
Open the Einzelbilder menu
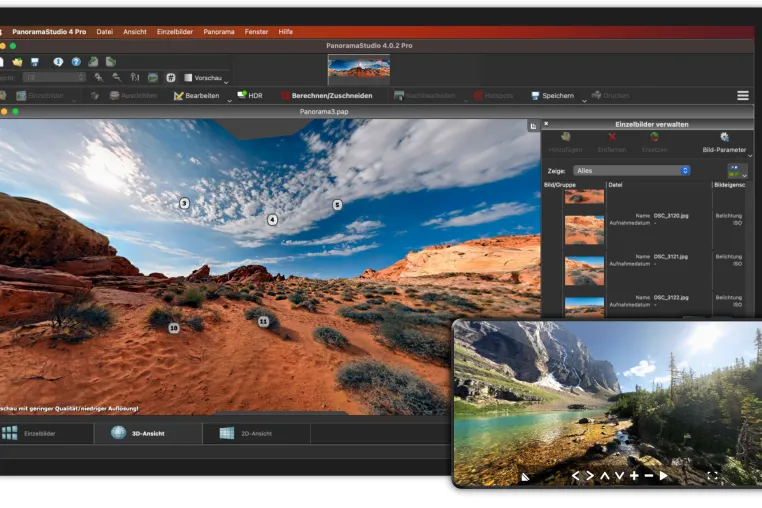pos(175,32)
